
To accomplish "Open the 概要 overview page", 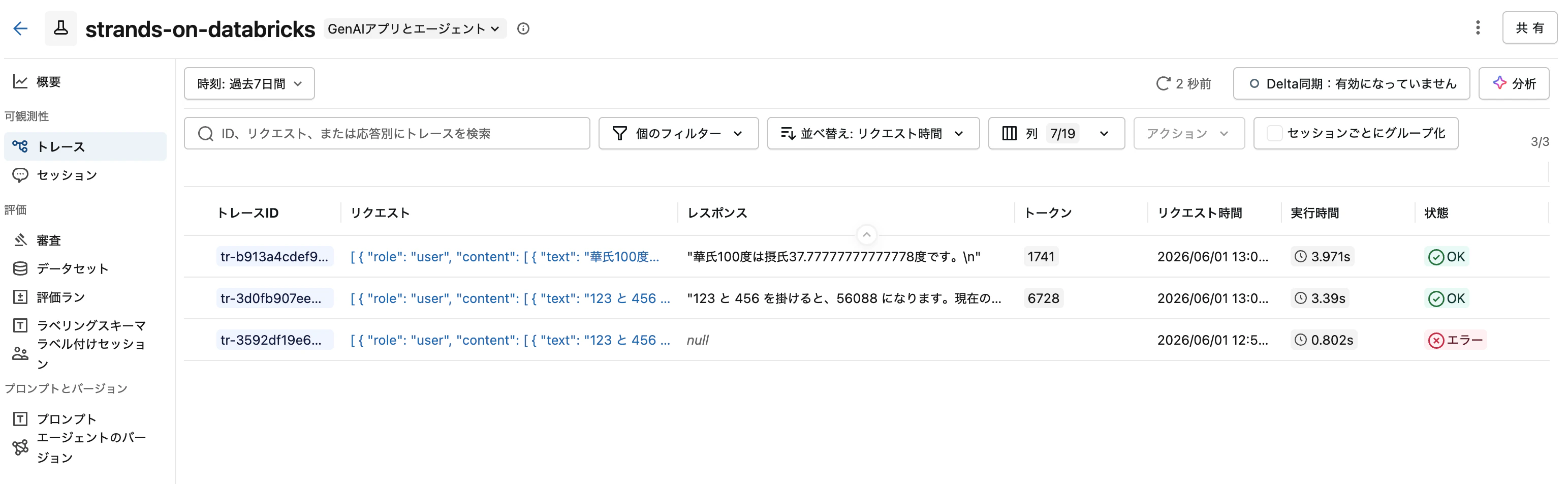I will pyautogui.click(x=48, y=81).
